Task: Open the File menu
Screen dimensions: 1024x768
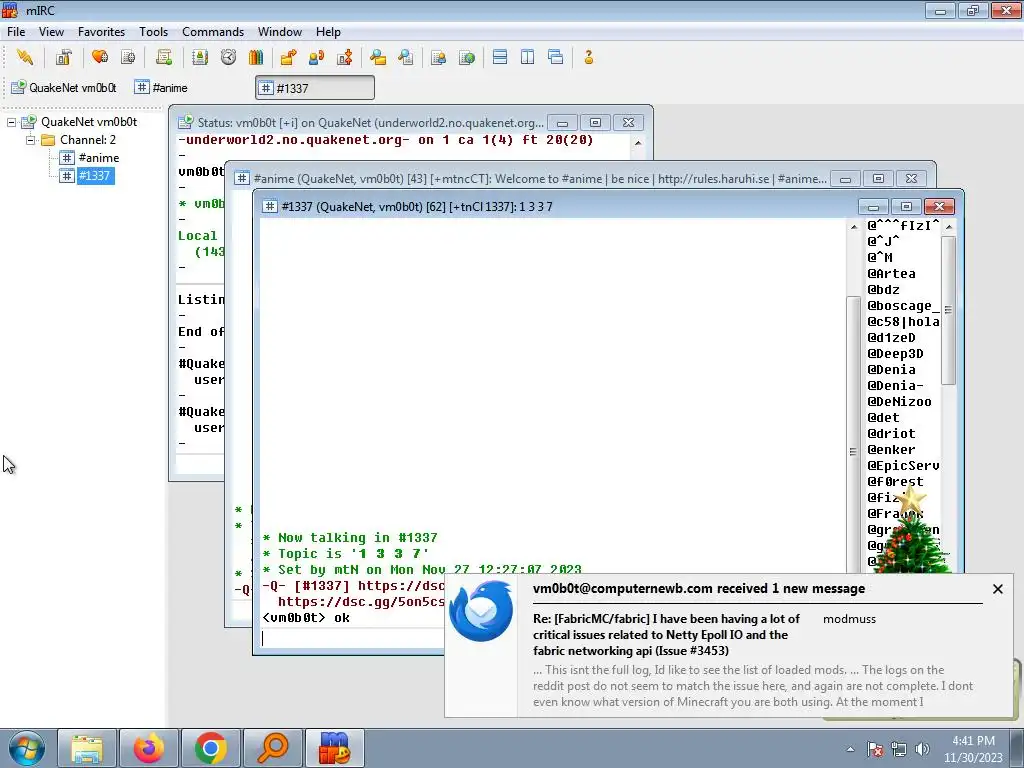Action: click(16, 32)
